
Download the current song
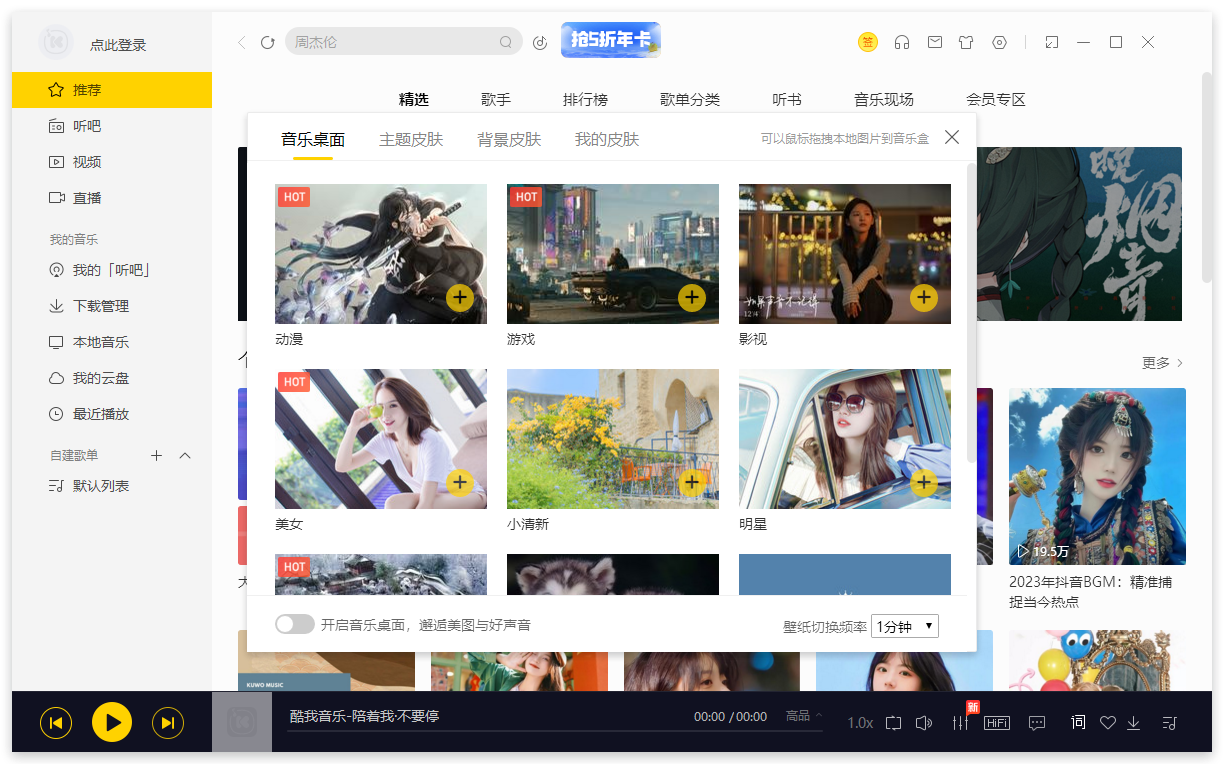1133,722
